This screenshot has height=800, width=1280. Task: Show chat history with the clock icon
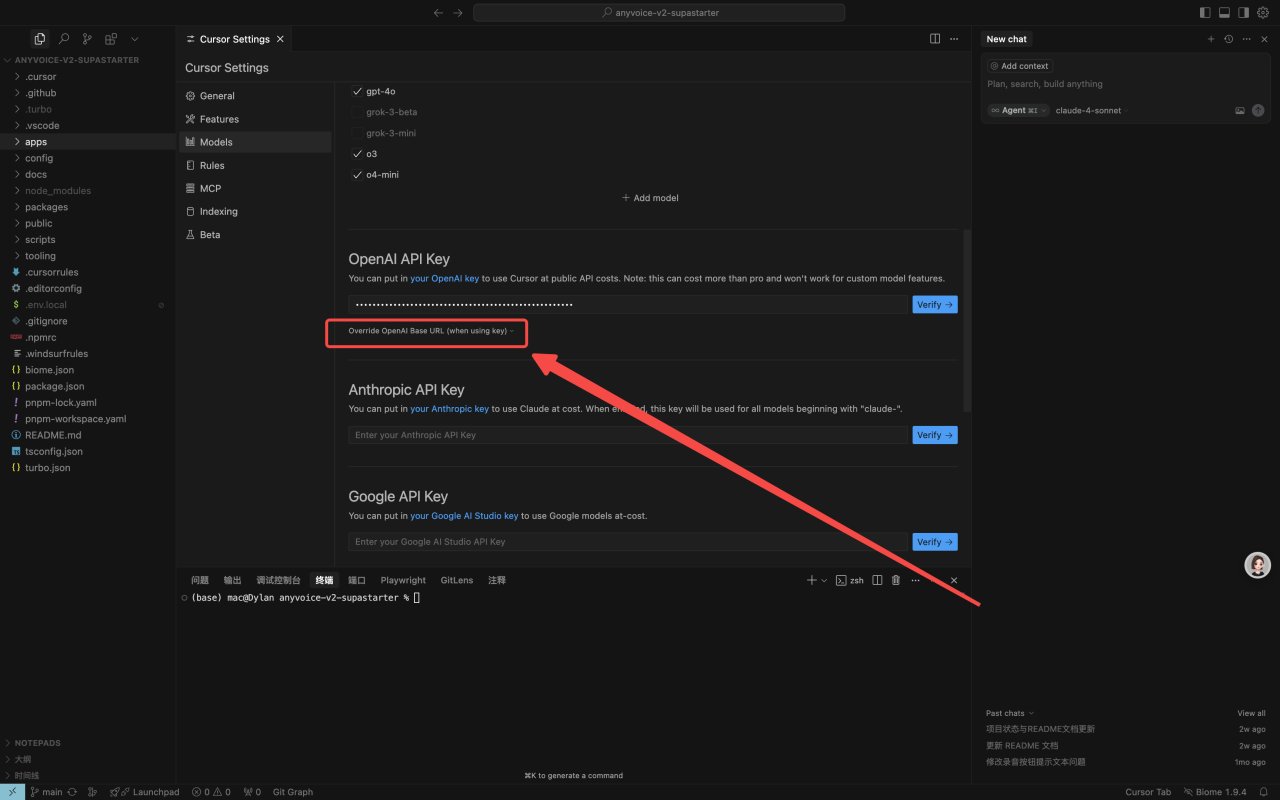1228,39
